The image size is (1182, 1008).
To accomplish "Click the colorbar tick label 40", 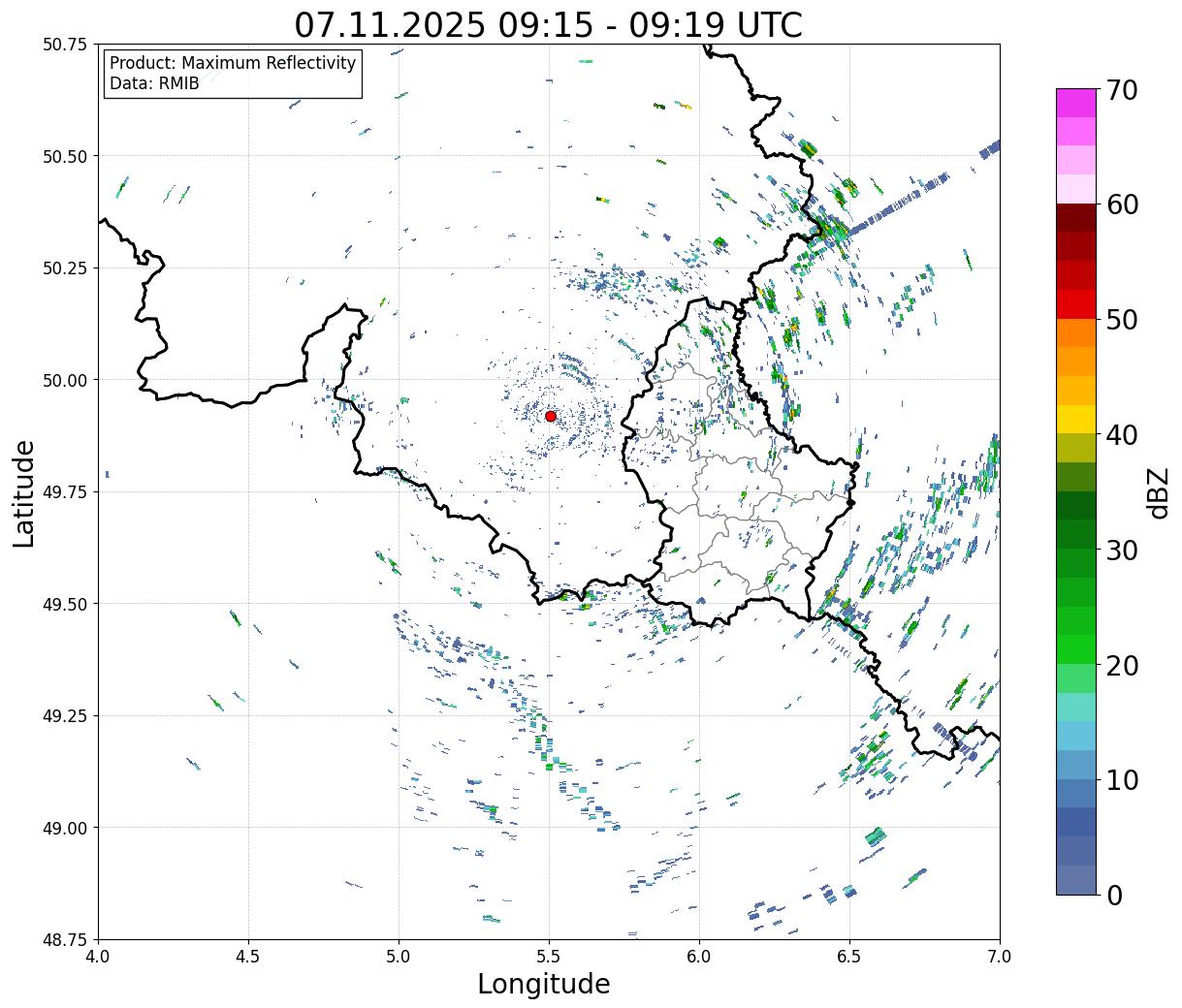I will (1121, 435).
